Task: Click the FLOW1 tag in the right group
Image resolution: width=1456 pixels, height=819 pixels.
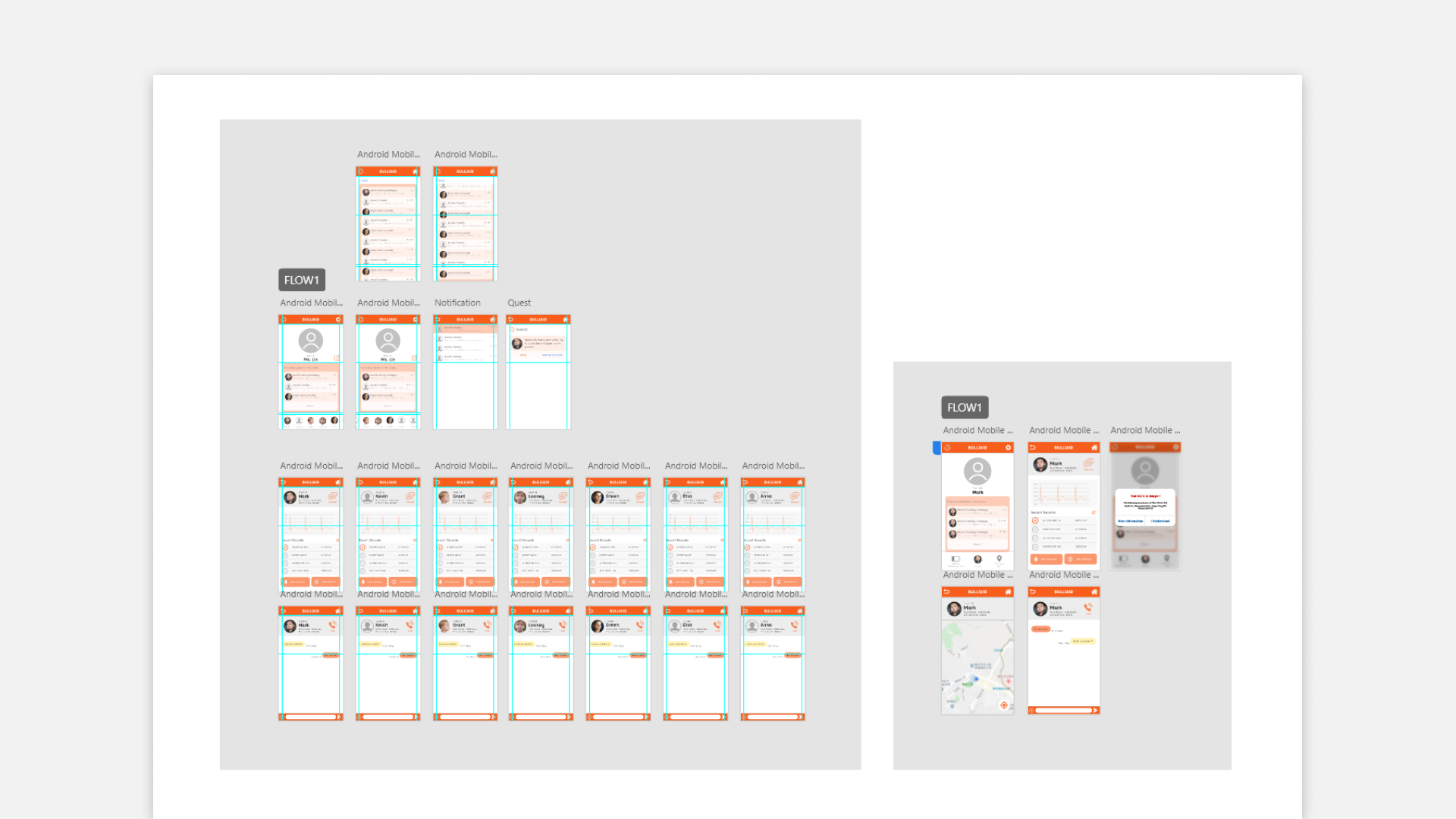Action: (x=964, y=407)
